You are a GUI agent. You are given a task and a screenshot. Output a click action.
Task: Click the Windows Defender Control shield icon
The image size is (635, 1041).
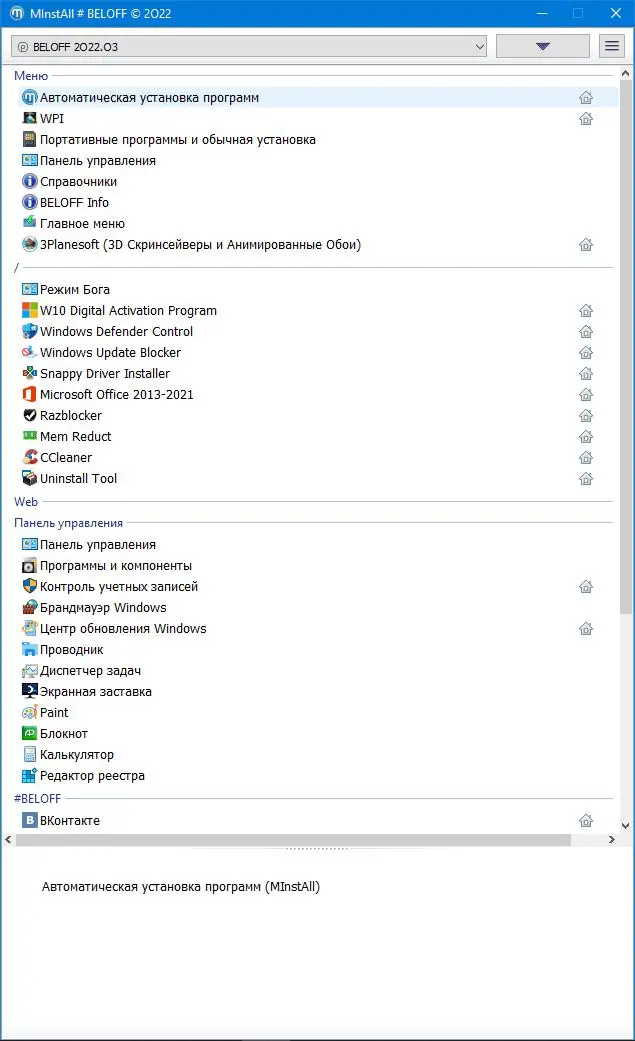[x=29, y=331]
